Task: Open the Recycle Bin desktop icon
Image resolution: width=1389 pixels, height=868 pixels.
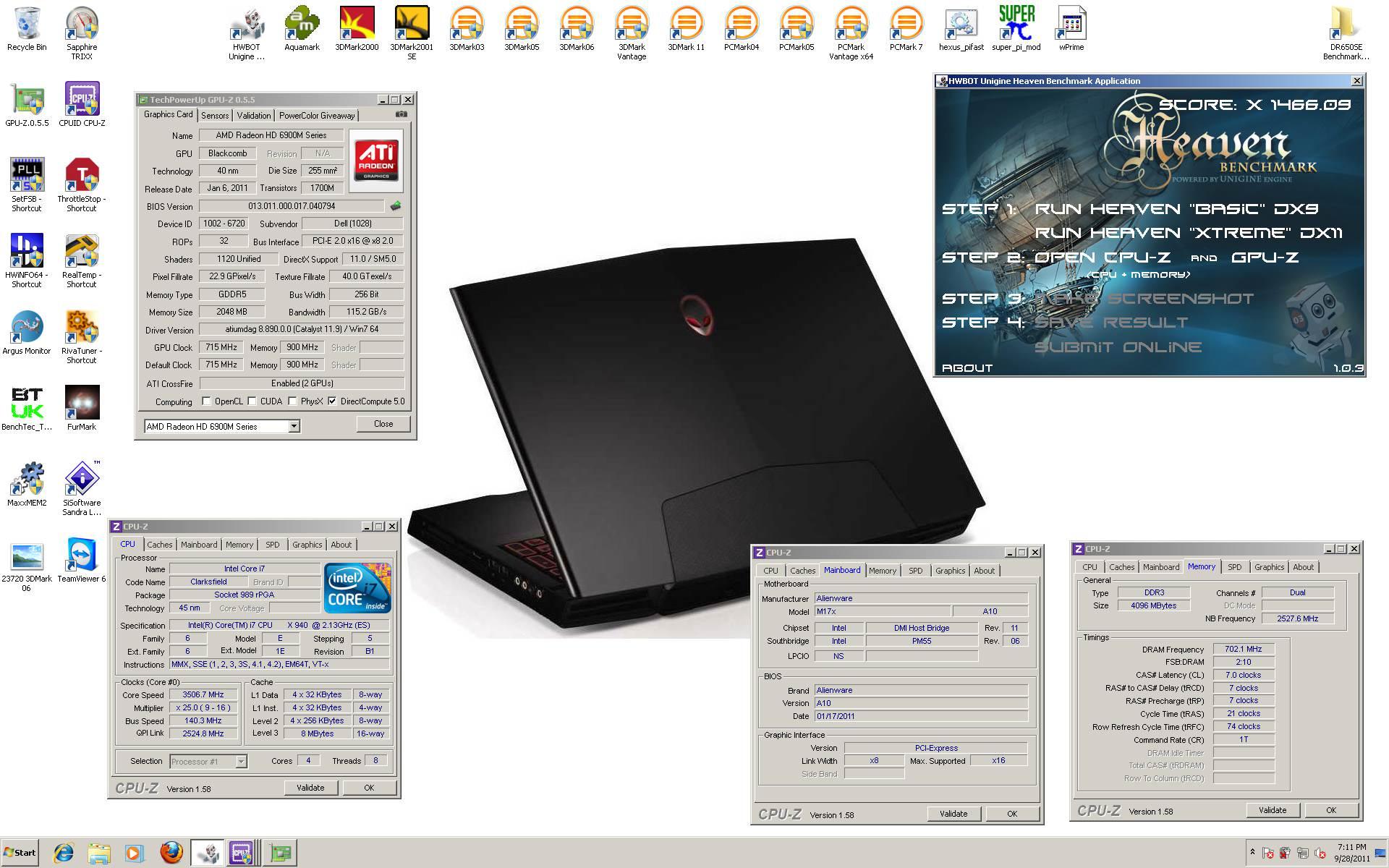Action: (x=27, y=29)
